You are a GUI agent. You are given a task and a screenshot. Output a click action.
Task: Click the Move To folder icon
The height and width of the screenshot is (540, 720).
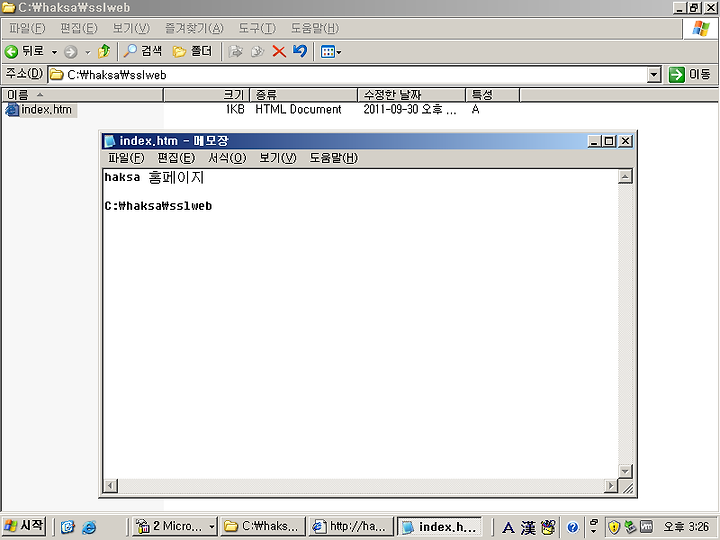tap(236, 51)
